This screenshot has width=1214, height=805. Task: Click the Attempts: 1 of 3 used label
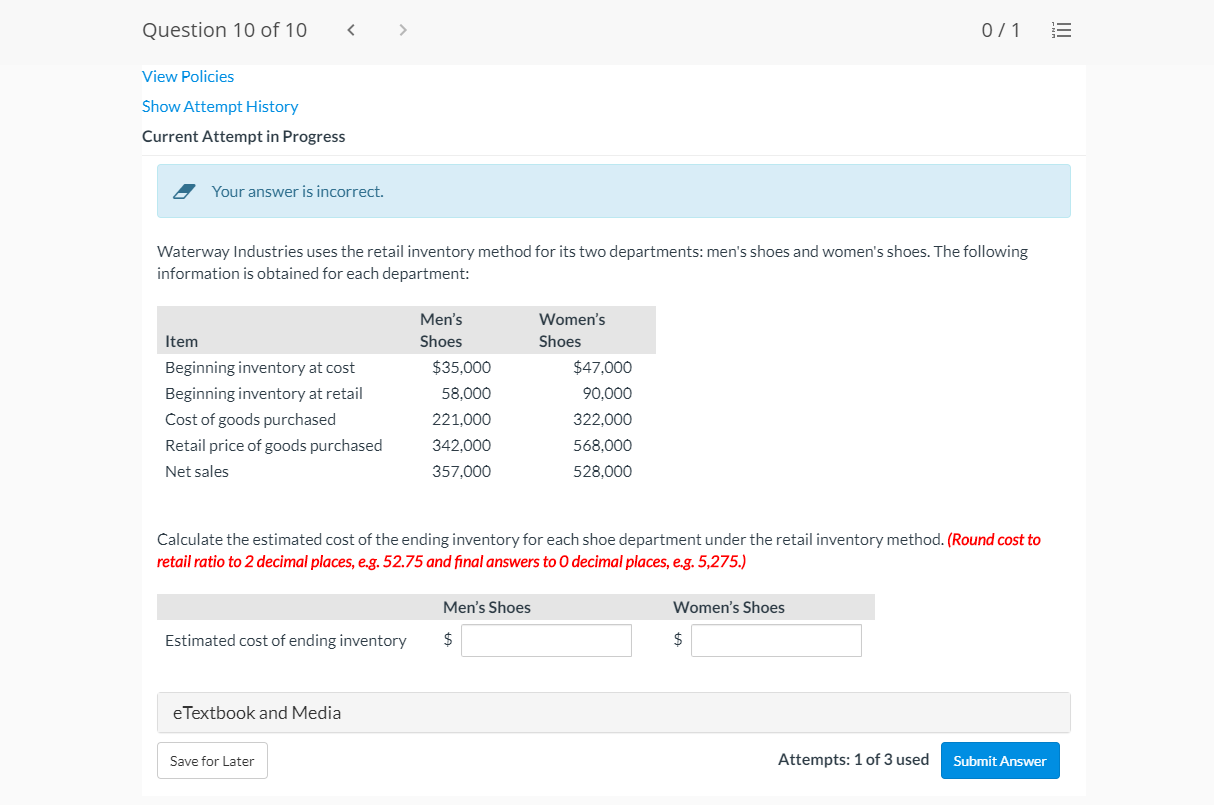click(x=853, y=760)
